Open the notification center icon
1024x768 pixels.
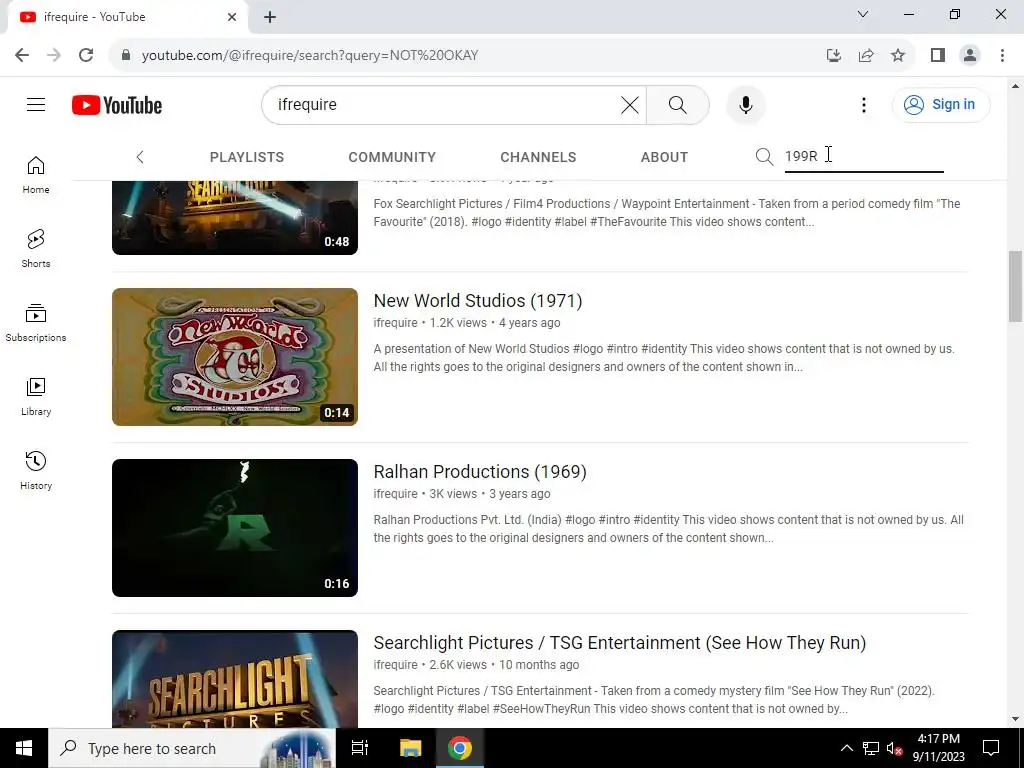click(991, 748)
